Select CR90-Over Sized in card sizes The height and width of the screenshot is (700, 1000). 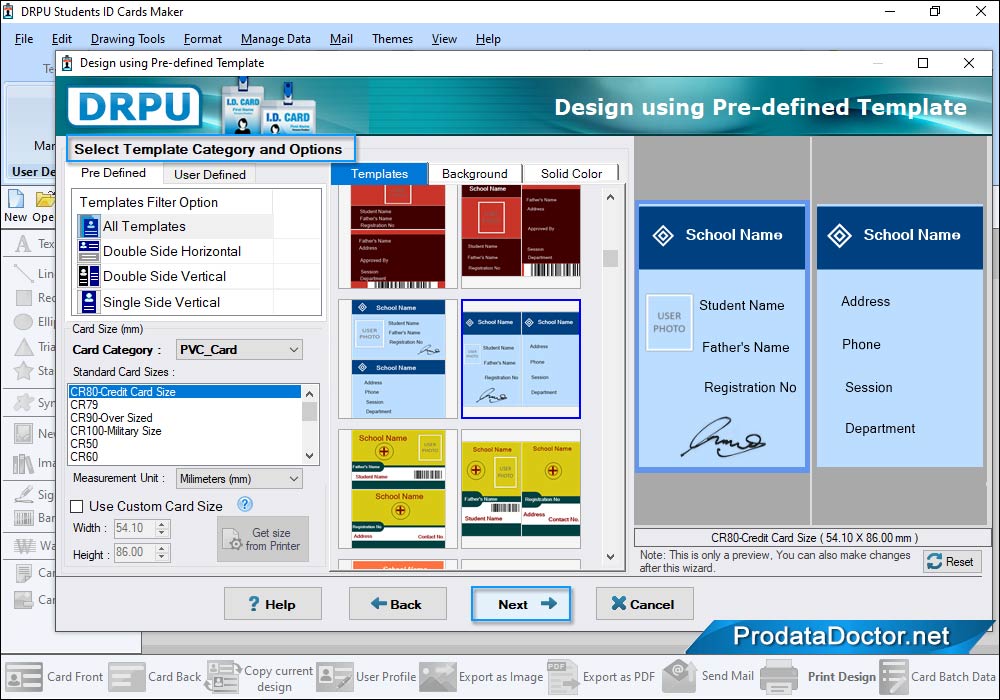184,418
